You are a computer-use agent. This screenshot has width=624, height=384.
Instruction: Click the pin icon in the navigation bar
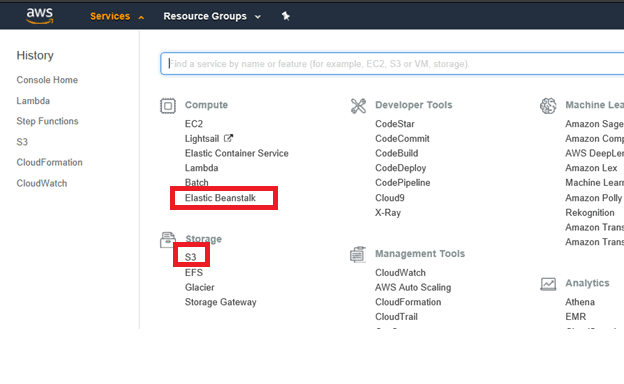(x=286, y=16)
